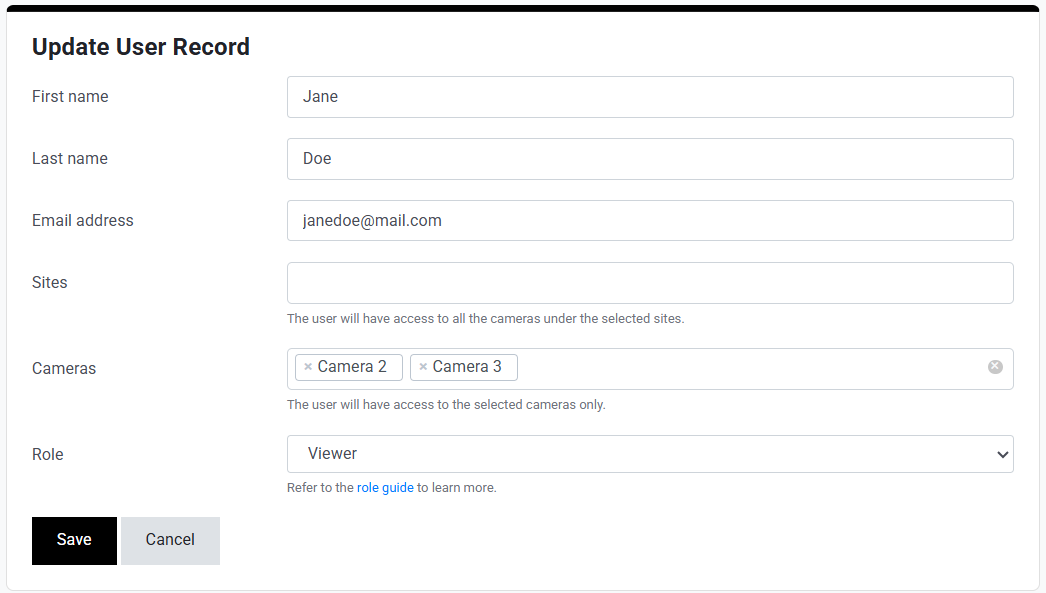Image resolution: width=1046 pixels, height=593 pixels.
Task: Select the Email address input field
Action: pos(650,221)
